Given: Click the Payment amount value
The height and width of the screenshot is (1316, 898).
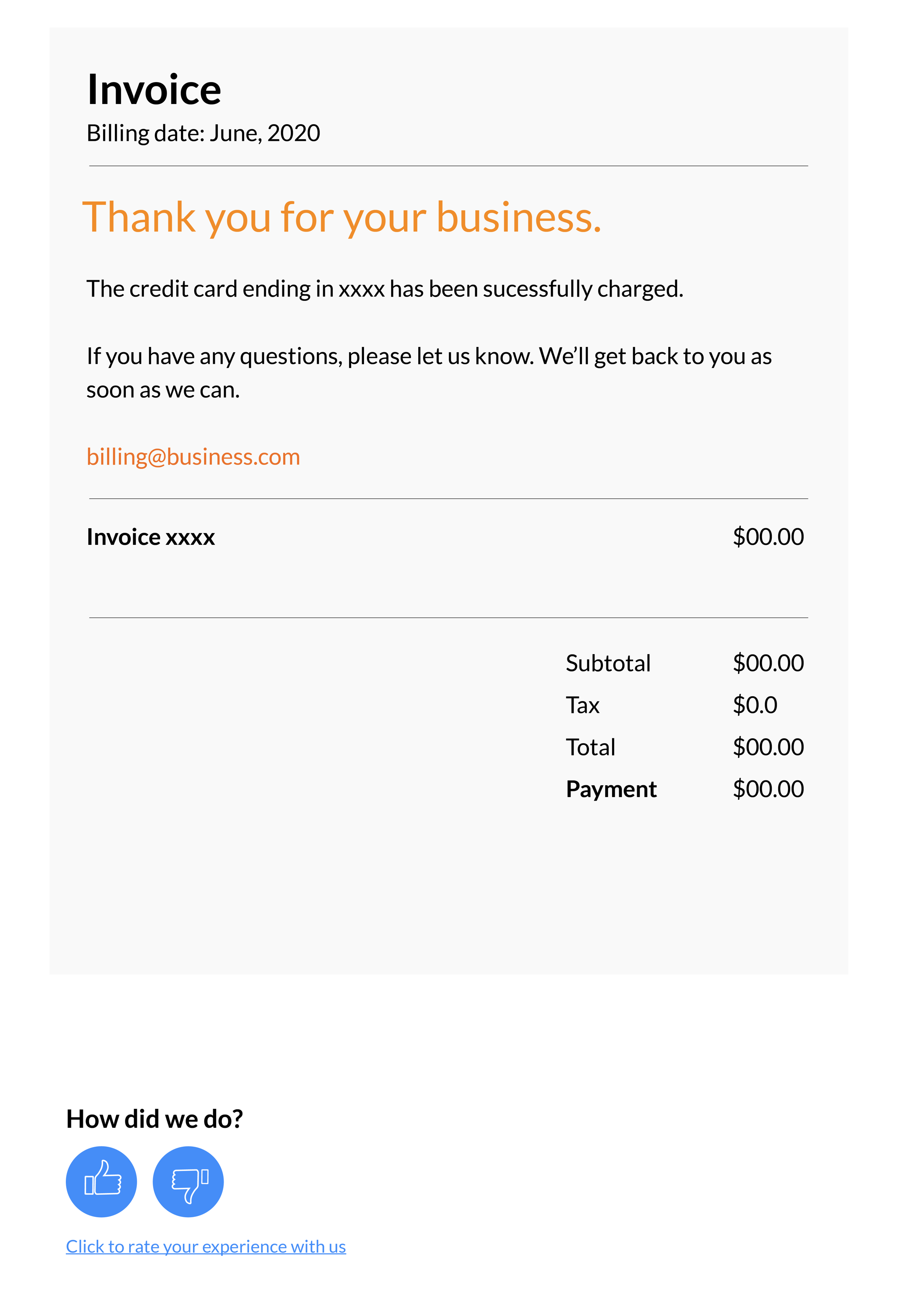Looking at the screenshot, I should coord(768,789).
